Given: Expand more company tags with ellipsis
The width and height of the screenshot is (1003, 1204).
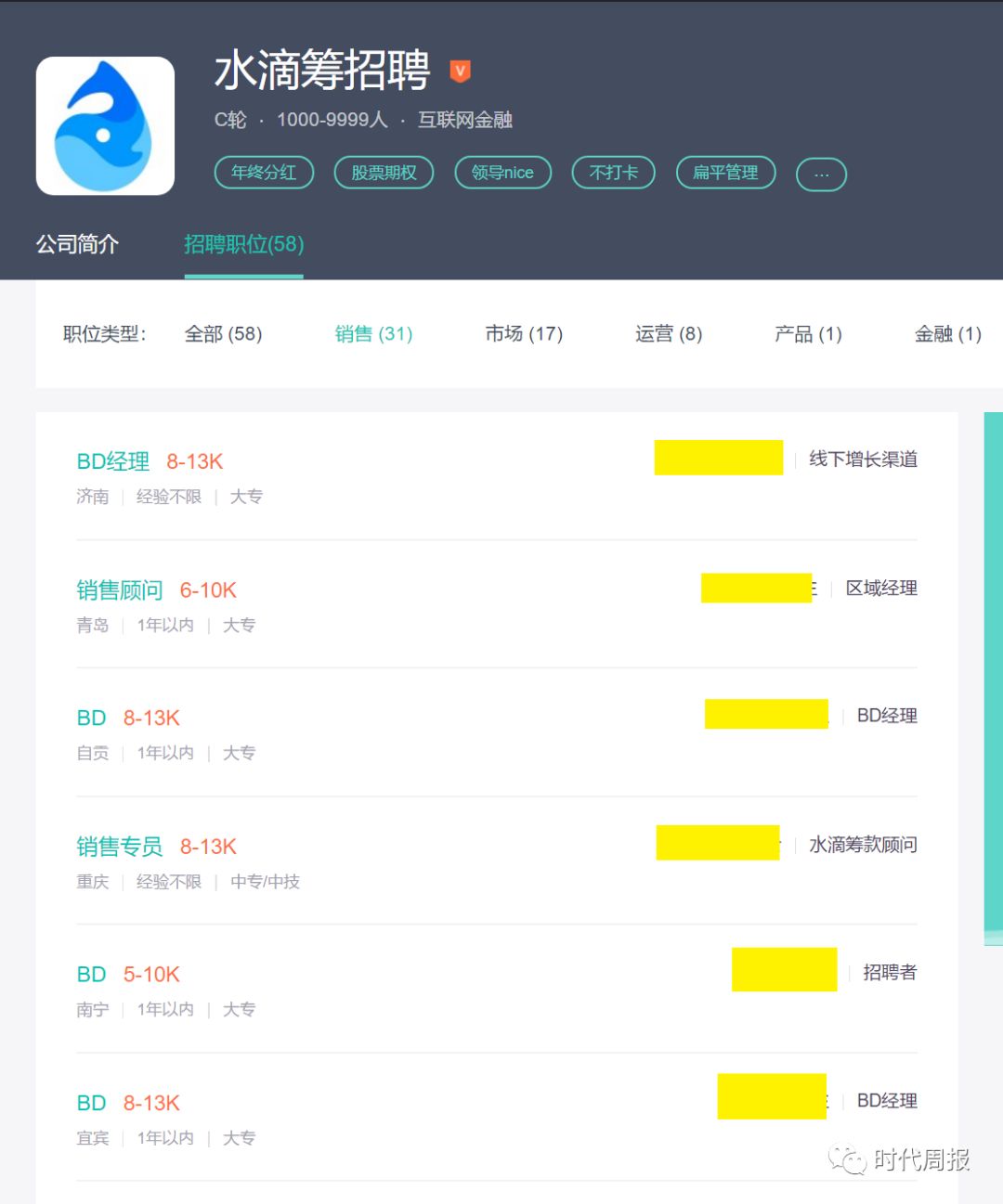Looking at the screenshot, I should [x=821, y=174].
